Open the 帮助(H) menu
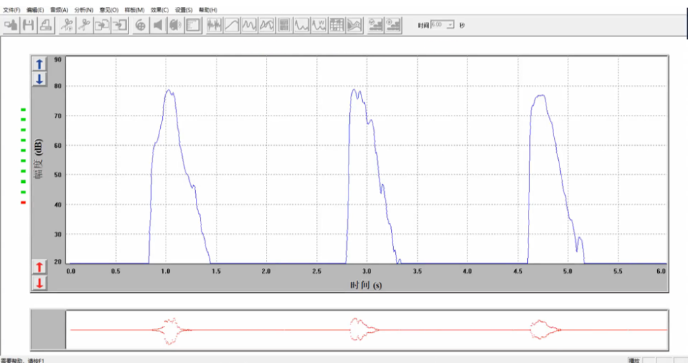This screenshot has height=363, width=688. pyautogui.click(x=208, y=10)
